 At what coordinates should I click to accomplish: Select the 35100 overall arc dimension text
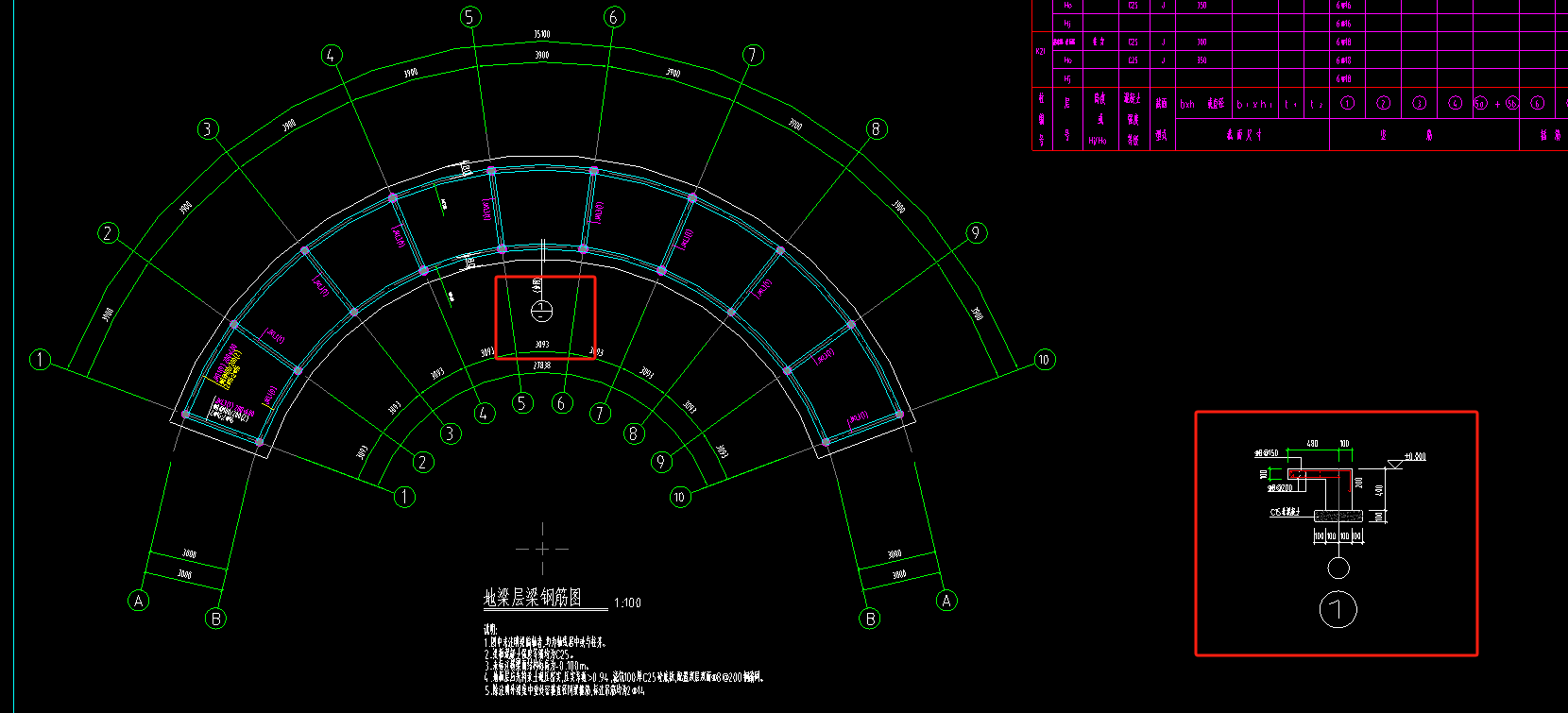(x=541, y=34)
